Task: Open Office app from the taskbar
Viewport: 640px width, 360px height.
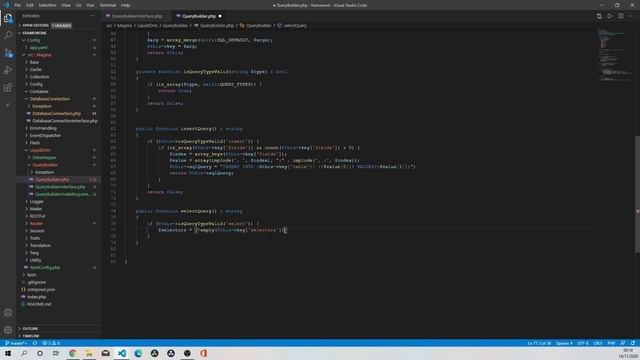Action: [203, 353]
